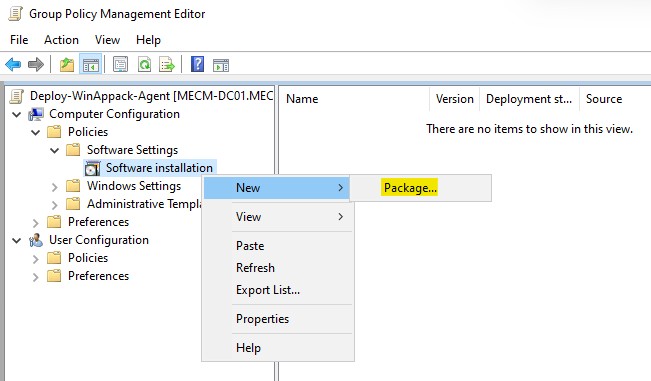Select the Software installation tree item

click(159, 168)
